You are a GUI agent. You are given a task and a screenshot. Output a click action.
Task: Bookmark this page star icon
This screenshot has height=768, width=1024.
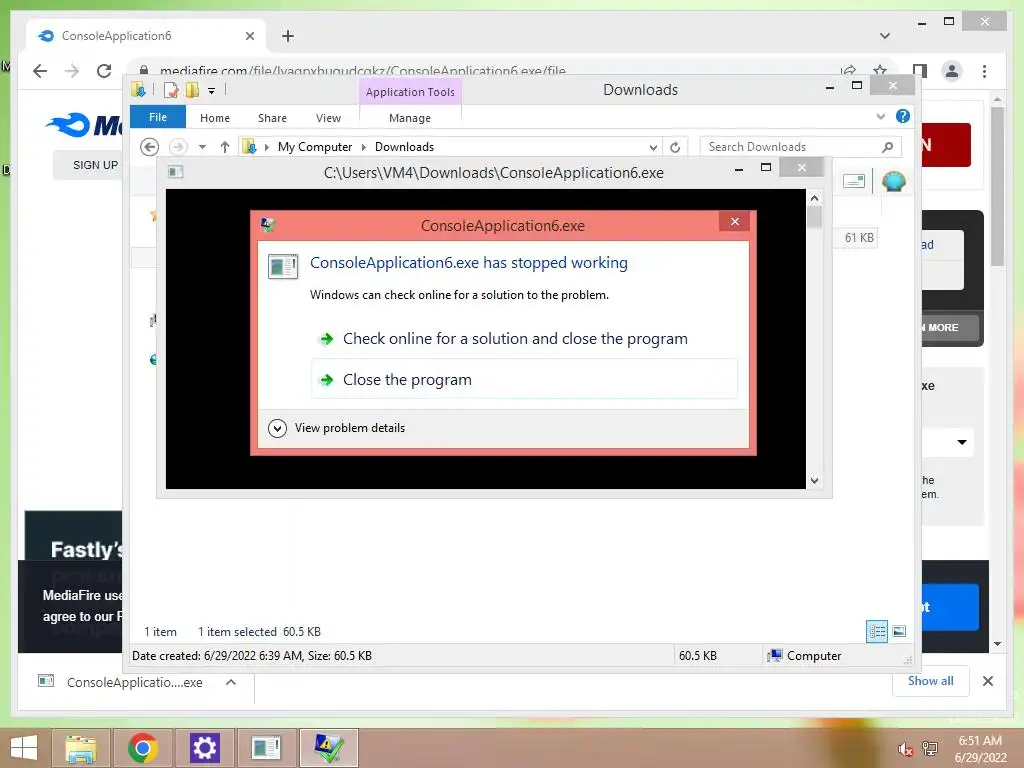pyautogui.click(x=880, y=71)
